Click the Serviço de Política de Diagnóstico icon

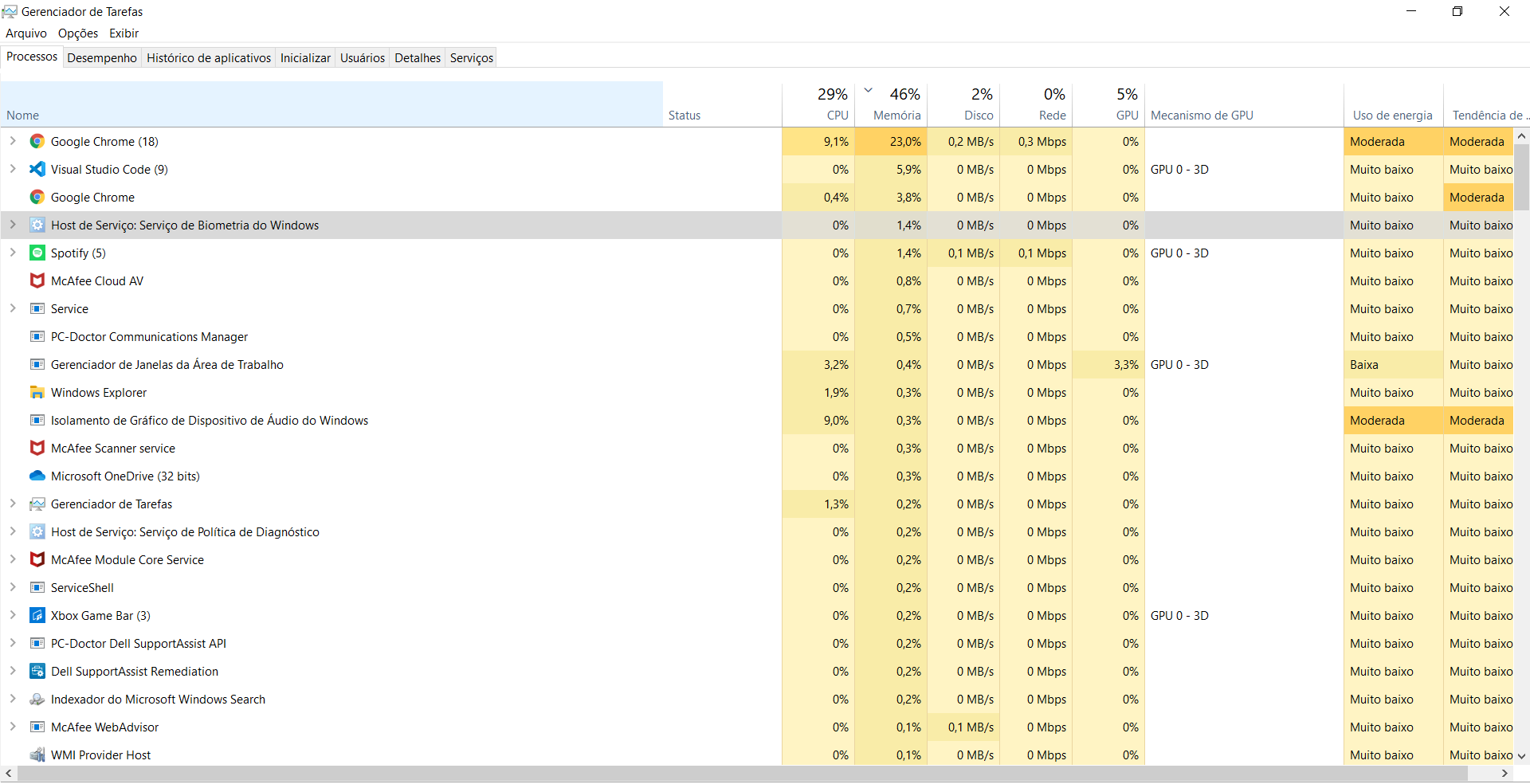pos(37,531)
